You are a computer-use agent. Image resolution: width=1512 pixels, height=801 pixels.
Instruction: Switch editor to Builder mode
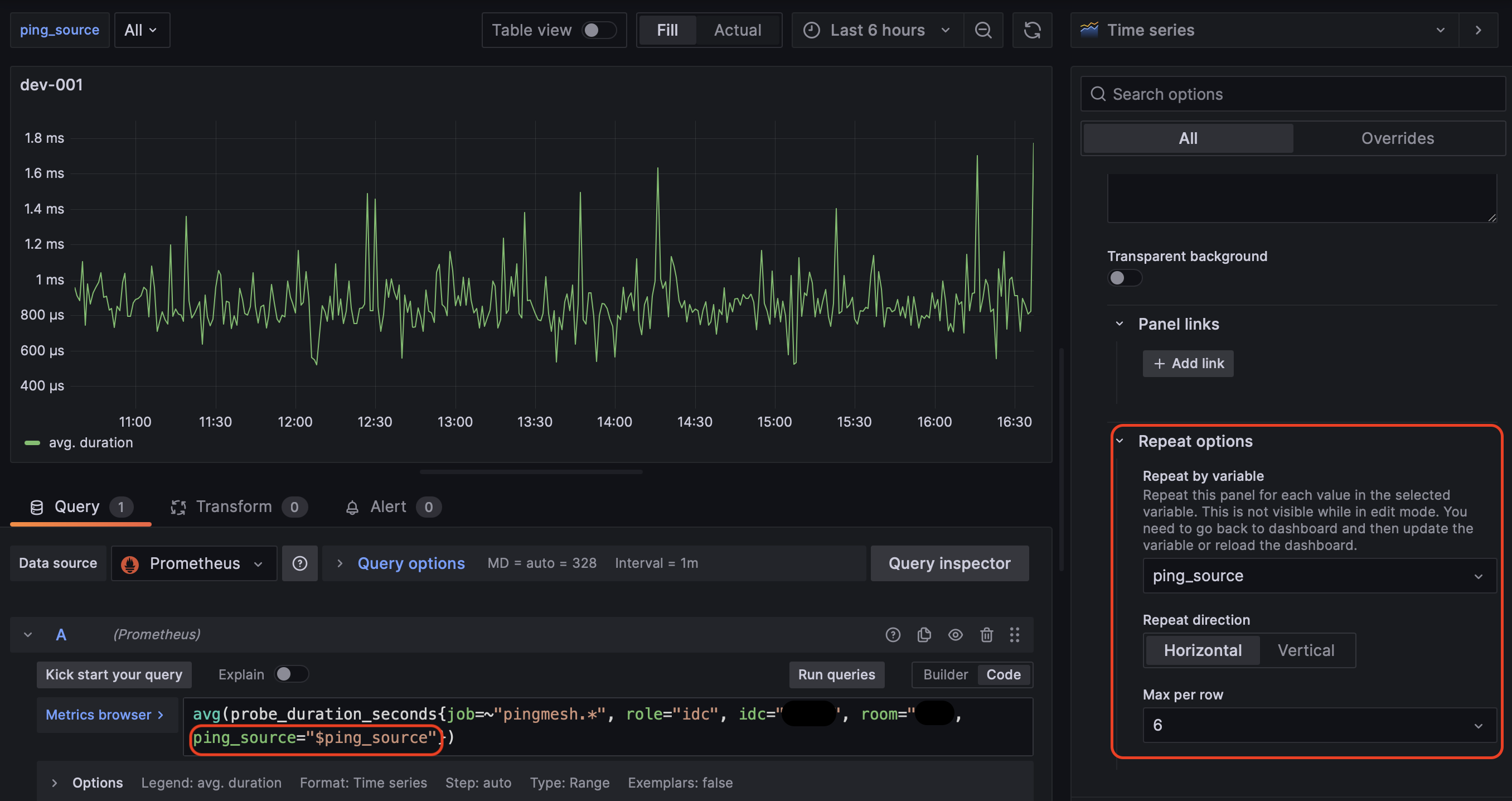945,675
